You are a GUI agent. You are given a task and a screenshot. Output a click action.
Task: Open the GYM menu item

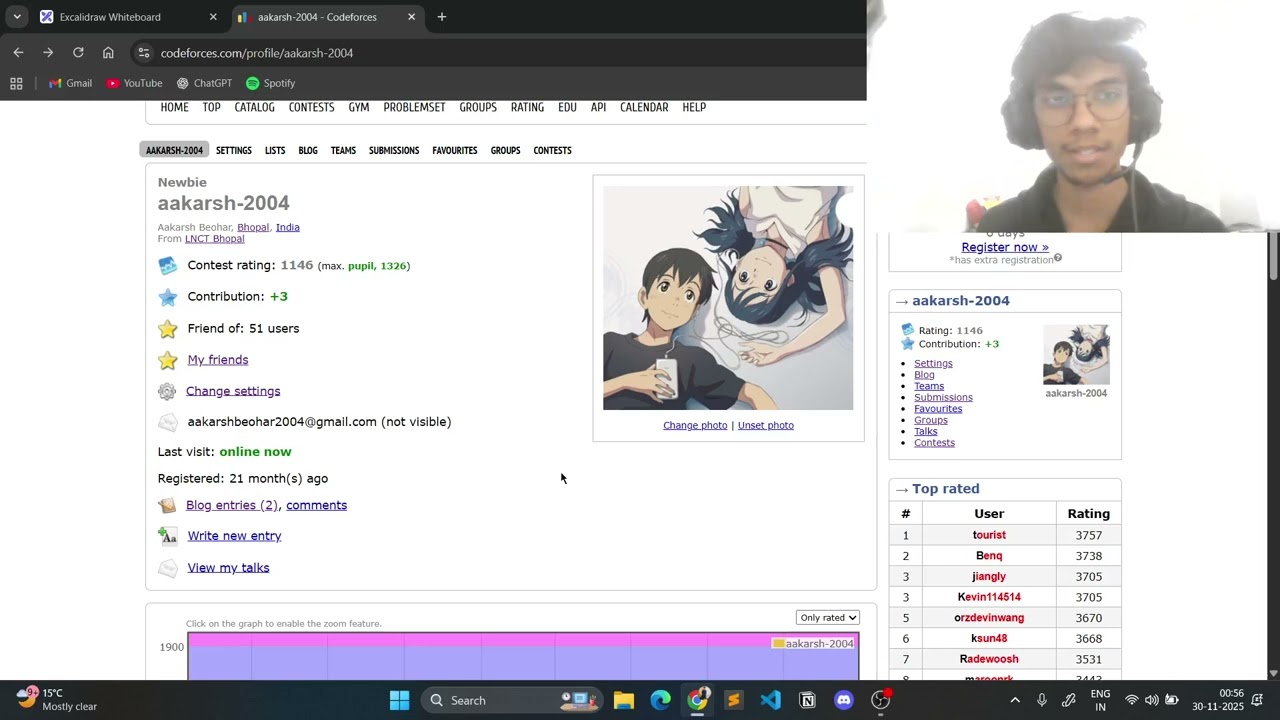359,107
